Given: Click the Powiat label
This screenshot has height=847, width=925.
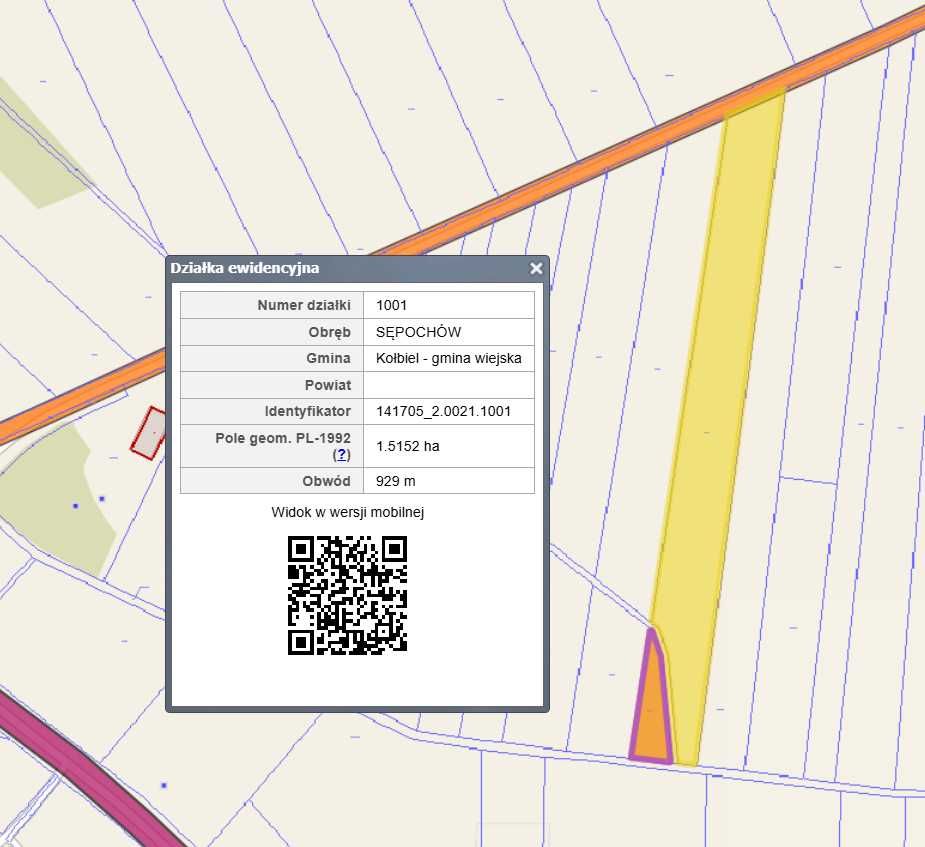Looking at the screenshot, I should click(x=327, y=385).
